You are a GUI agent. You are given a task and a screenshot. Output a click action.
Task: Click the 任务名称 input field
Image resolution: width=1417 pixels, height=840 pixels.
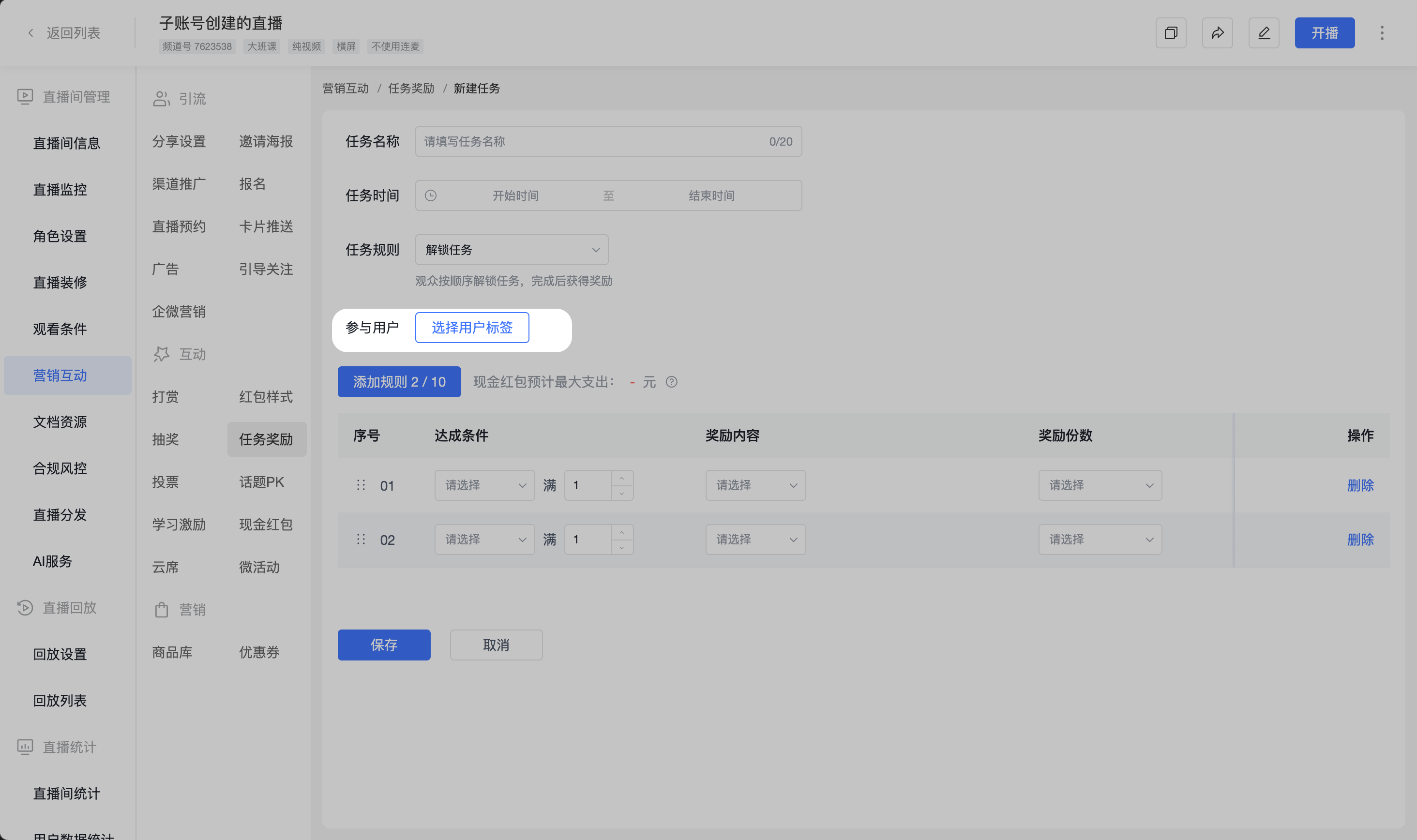(609, 141)
